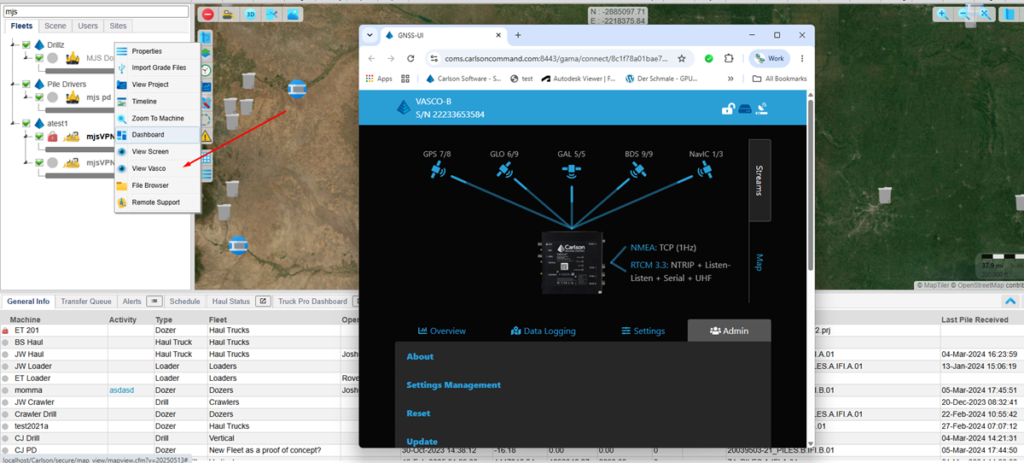
Task: Toggle the 3D view icon
Action: click(x=250, y=13)
